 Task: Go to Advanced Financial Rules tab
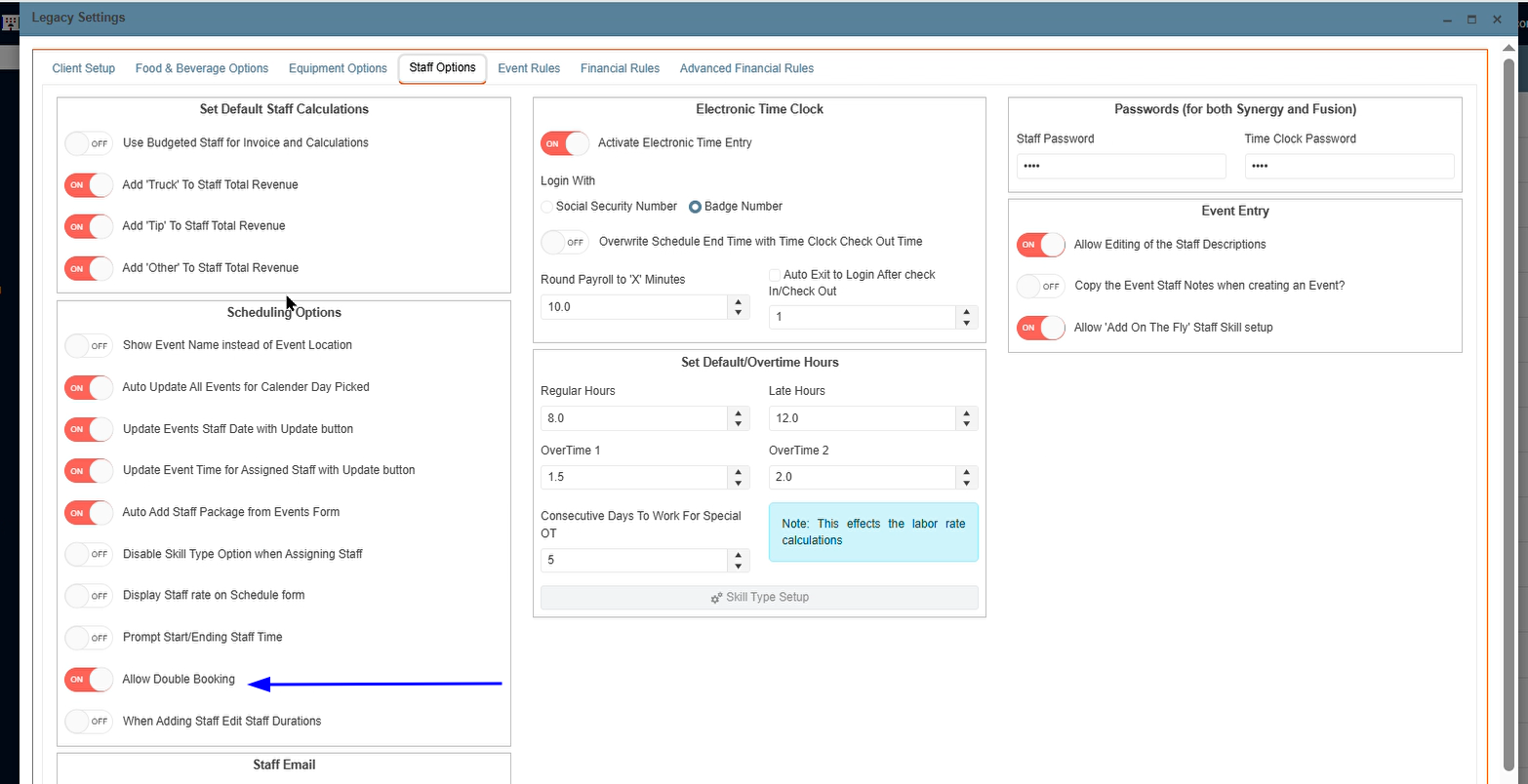pos(746,68)
